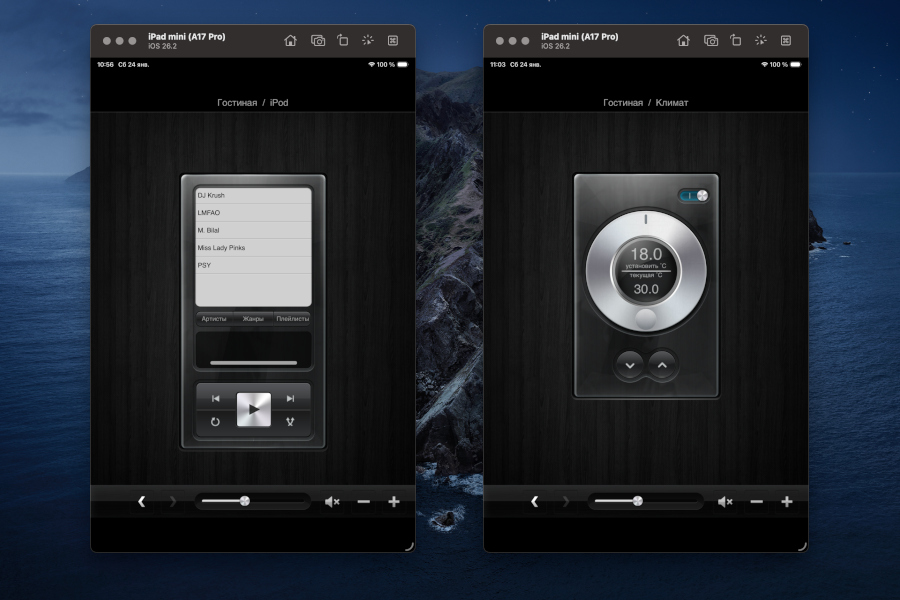
Task: Select M. Bilal in the artist list
Action: pyautogui.click(x=253, y=230)
